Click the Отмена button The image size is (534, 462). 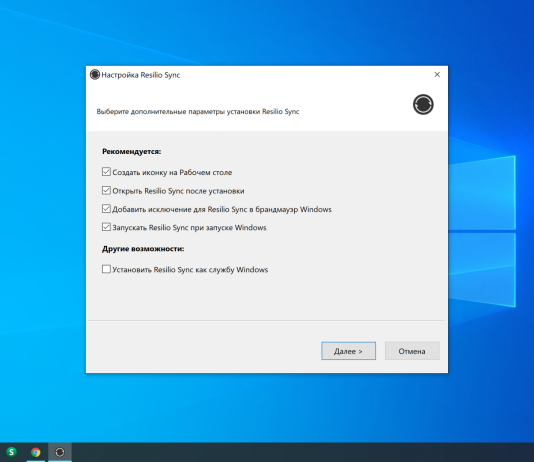coord(412,351)
